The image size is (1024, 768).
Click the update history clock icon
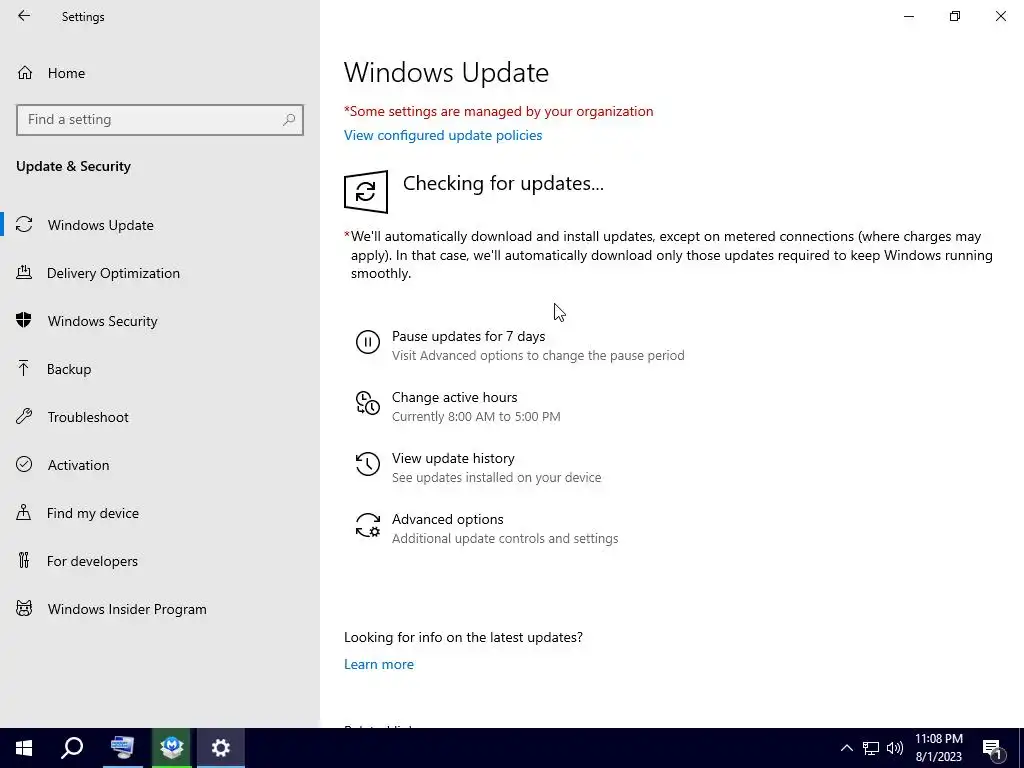coord(368,464)
